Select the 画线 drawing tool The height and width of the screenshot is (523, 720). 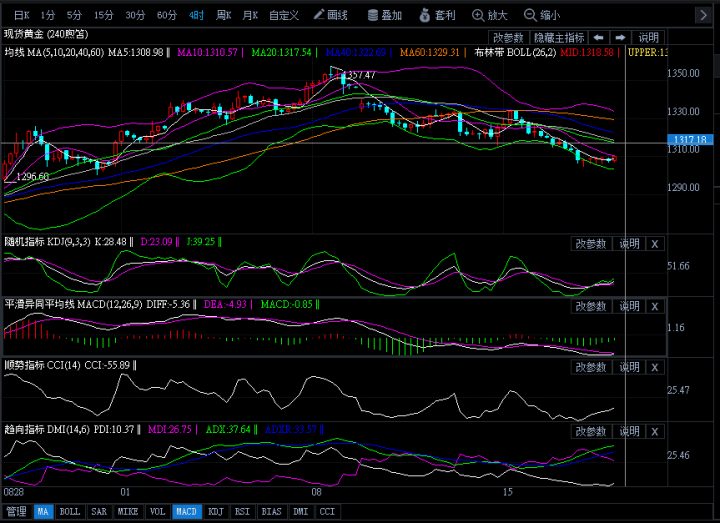330,15
